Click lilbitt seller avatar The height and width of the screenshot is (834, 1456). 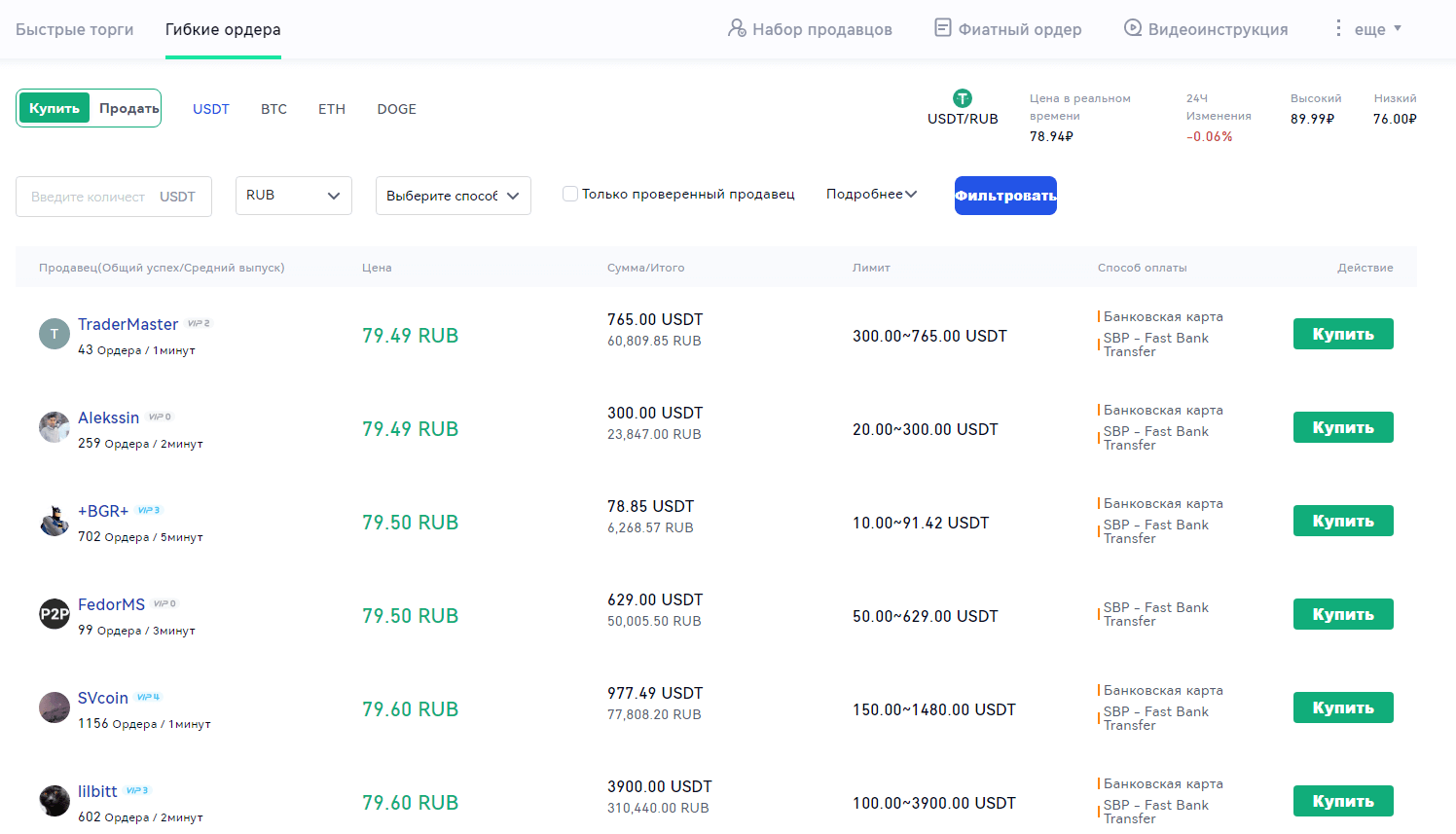click(55, 801)
